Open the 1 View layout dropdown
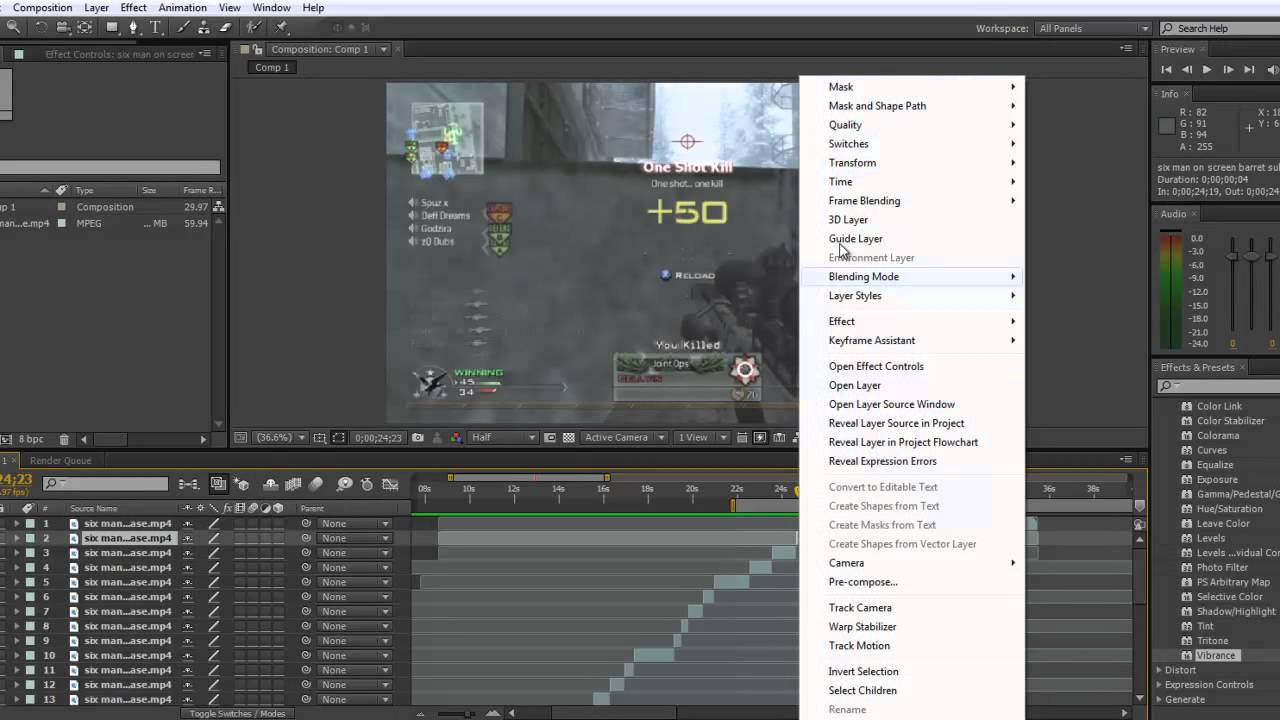The height and width of the screenshot is (720, 1280). [703, 438]
